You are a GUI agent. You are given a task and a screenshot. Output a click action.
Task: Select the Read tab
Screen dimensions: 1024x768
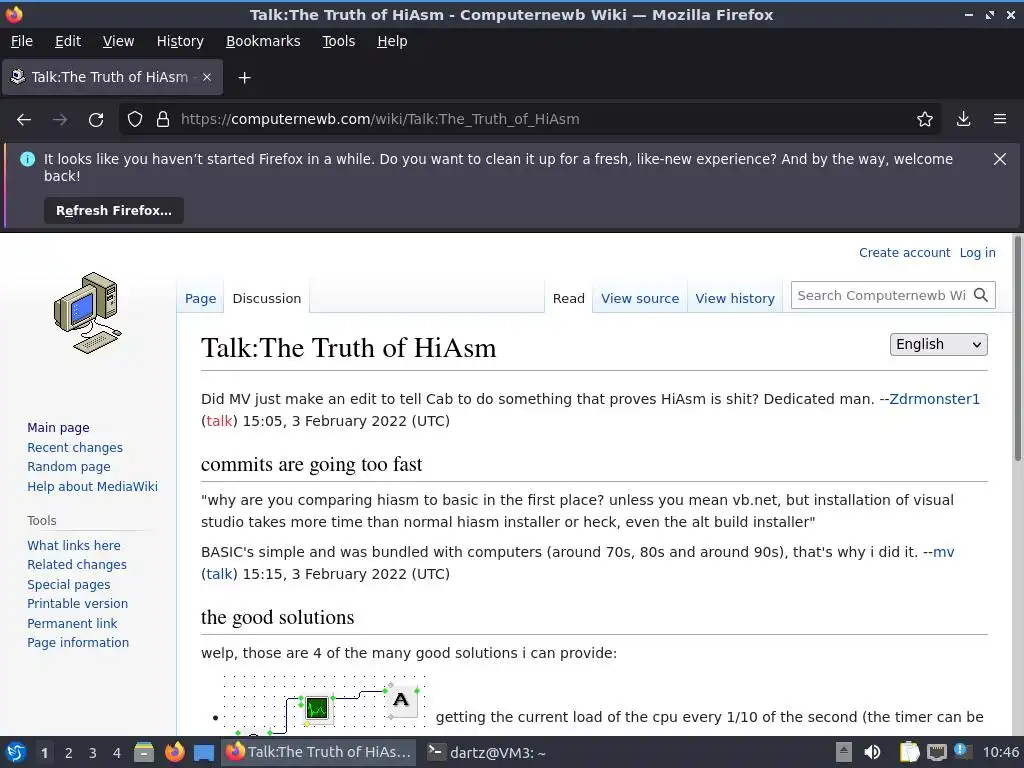tap(568, 298)
